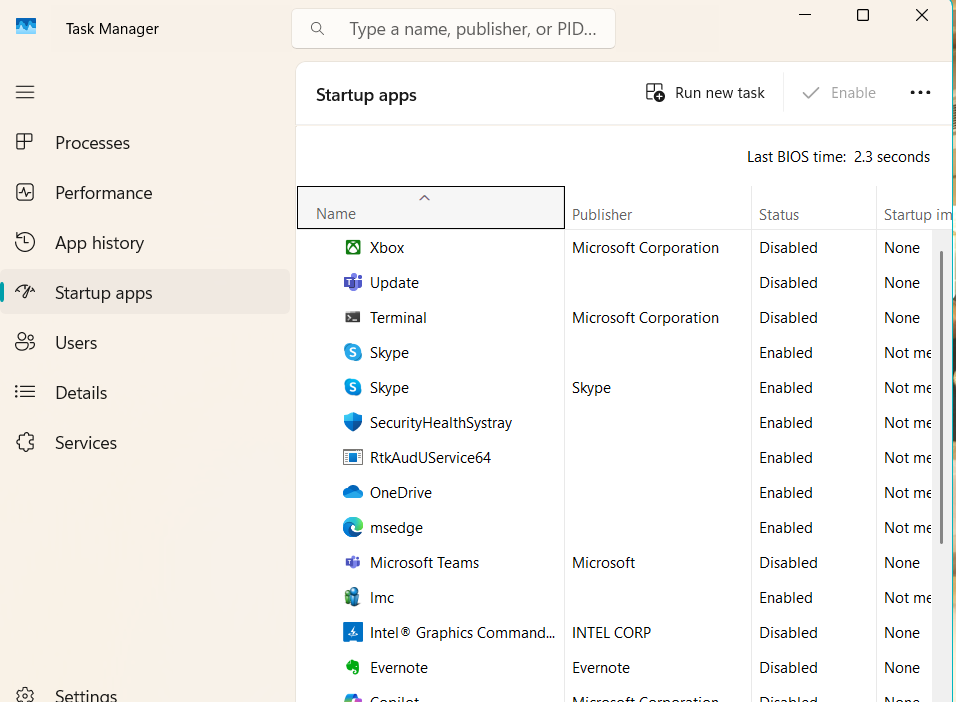Open Task Manager Settings
This screenshot has height=702, width=956.
144,694
